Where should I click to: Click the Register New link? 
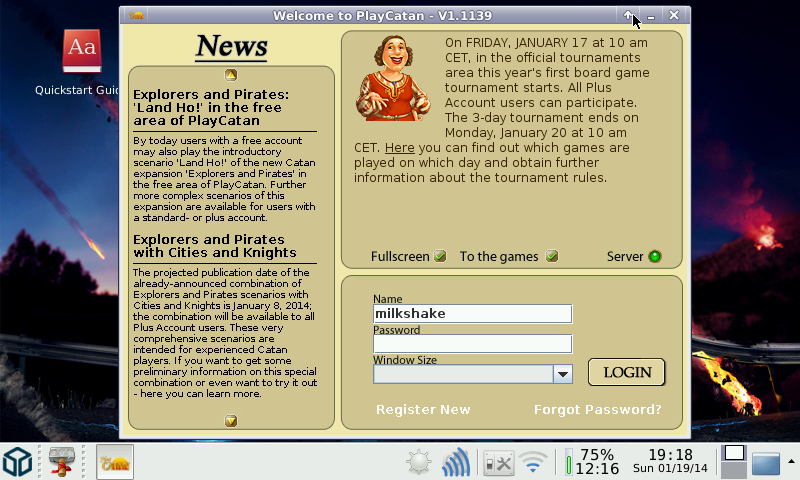click(x=423, y=410)
